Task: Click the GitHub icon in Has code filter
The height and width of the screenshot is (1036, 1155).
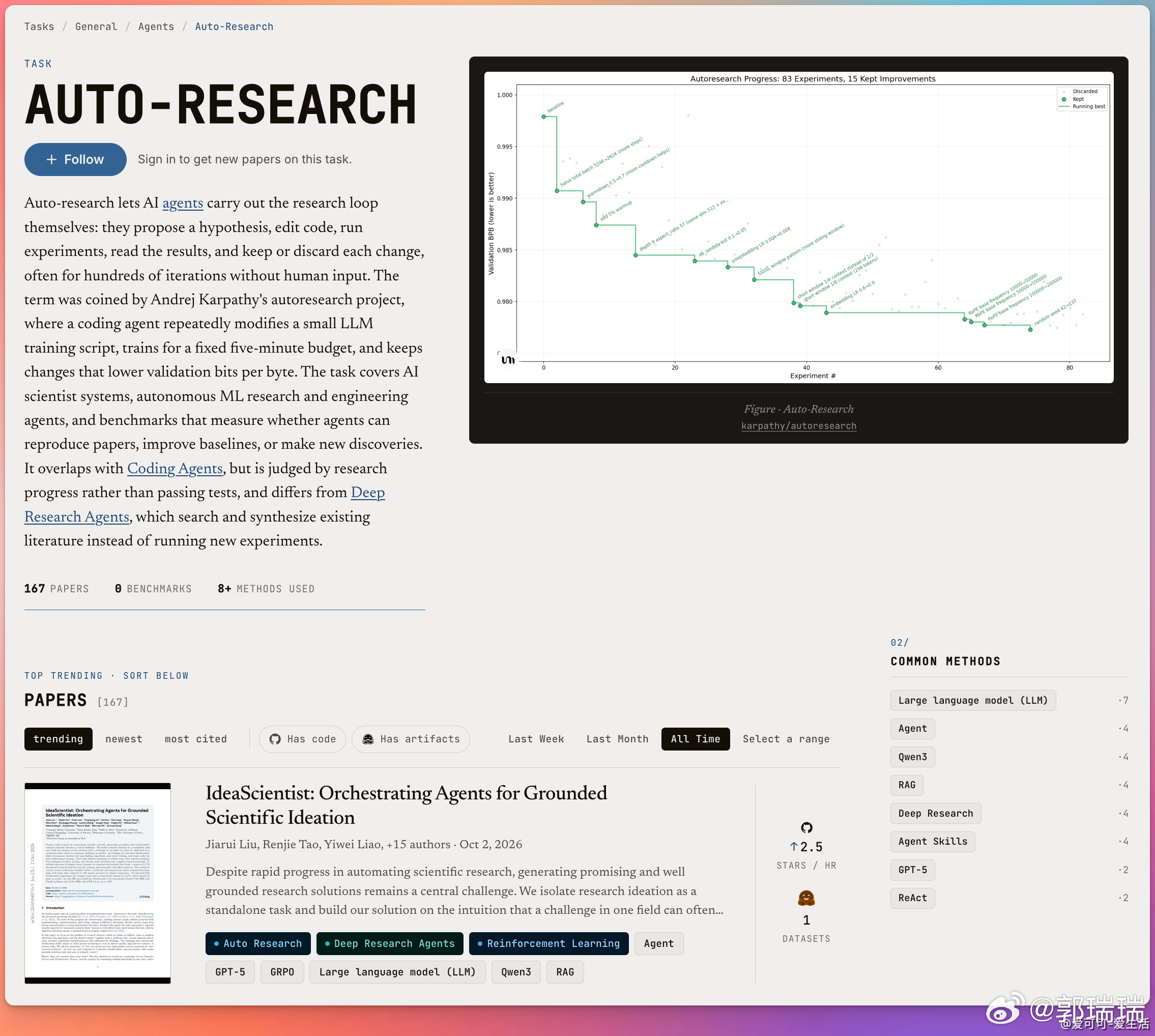Action: point(275,739)
